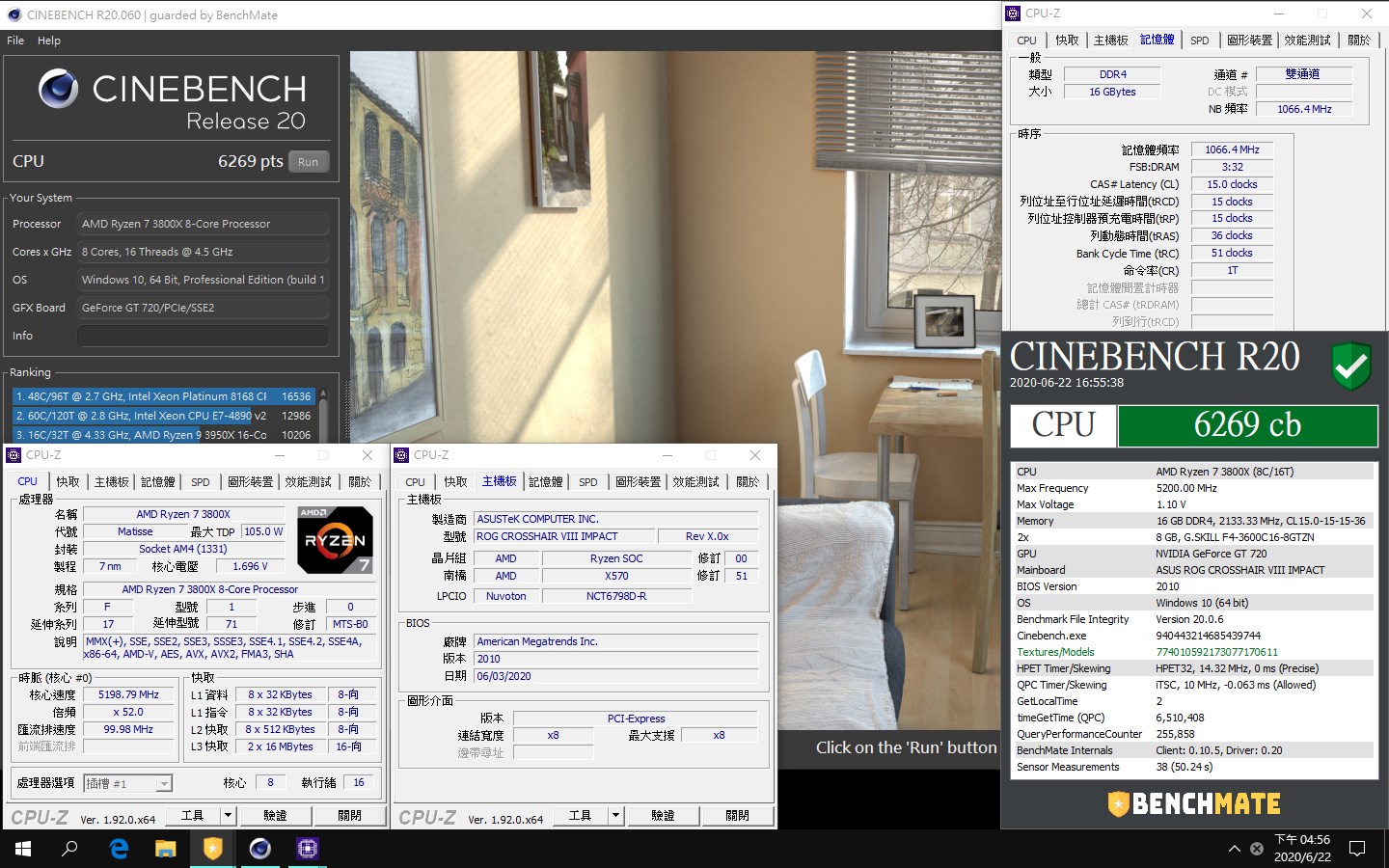Click the Cinebench sphere logo icon
This screenshot has width=1389, height=868.
(x=59, y=89)
